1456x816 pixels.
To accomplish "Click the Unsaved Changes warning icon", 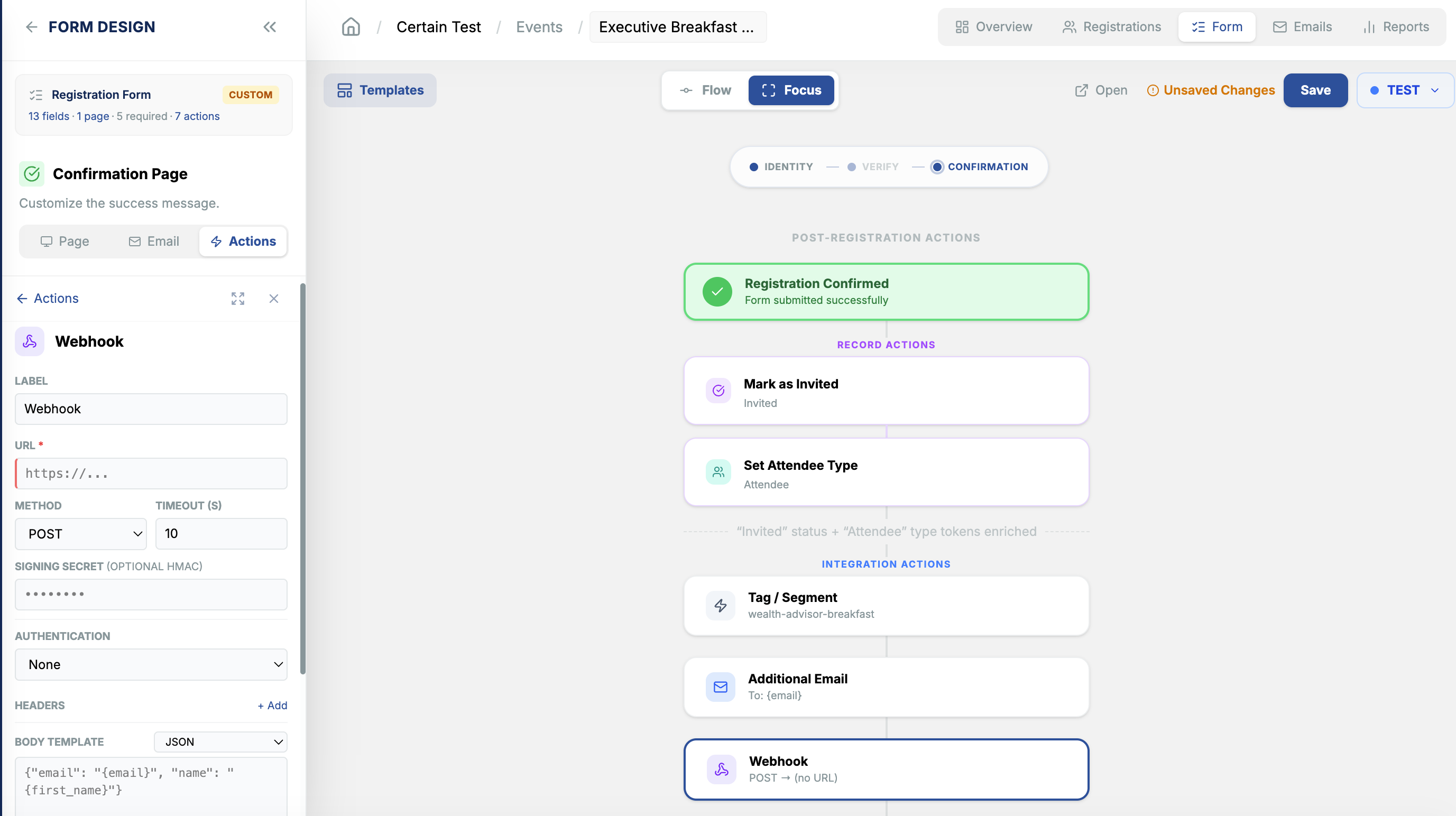I will (1153, 90).
